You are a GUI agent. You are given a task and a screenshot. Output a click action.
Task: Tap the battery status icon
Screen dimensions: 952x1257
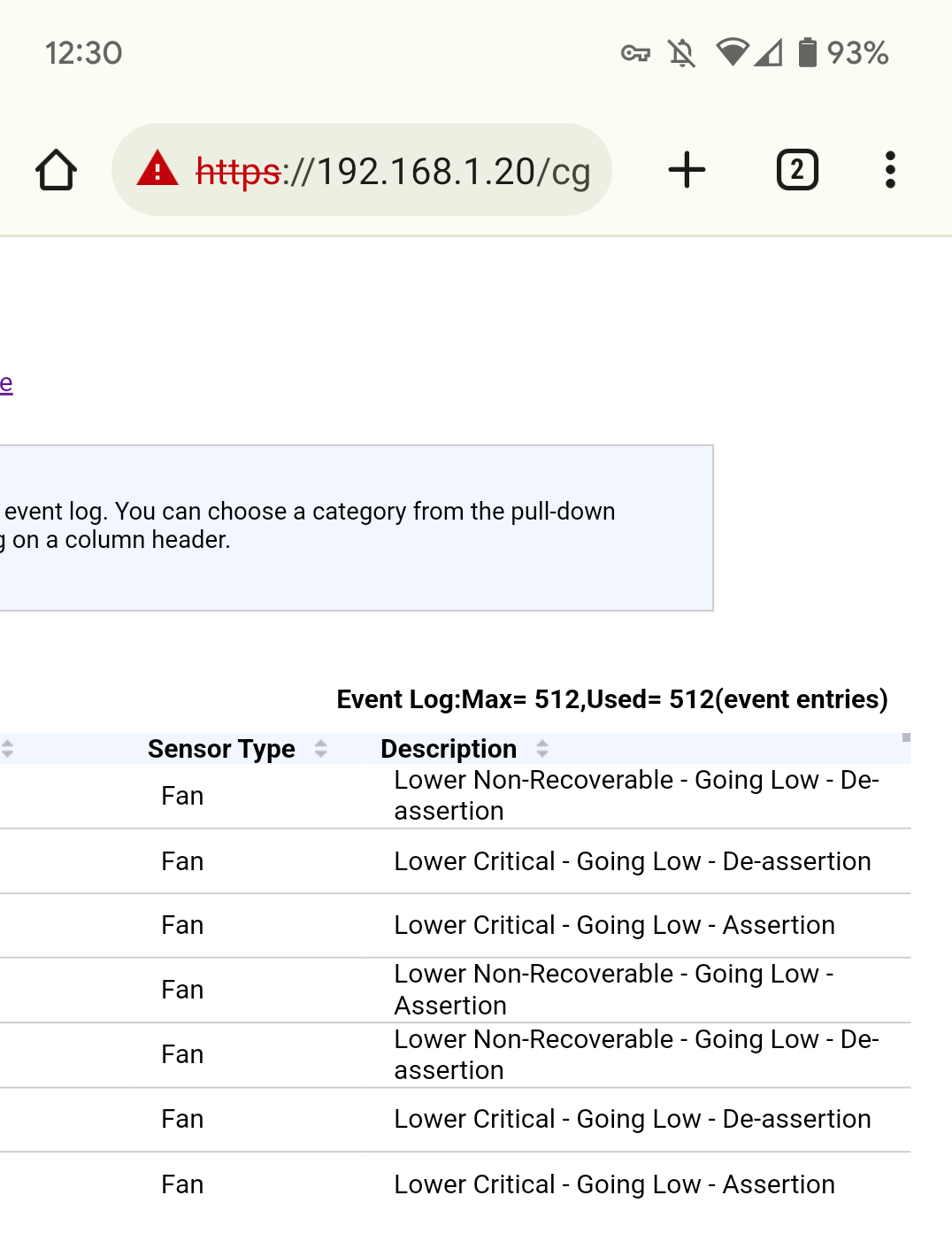click(807, 53)
